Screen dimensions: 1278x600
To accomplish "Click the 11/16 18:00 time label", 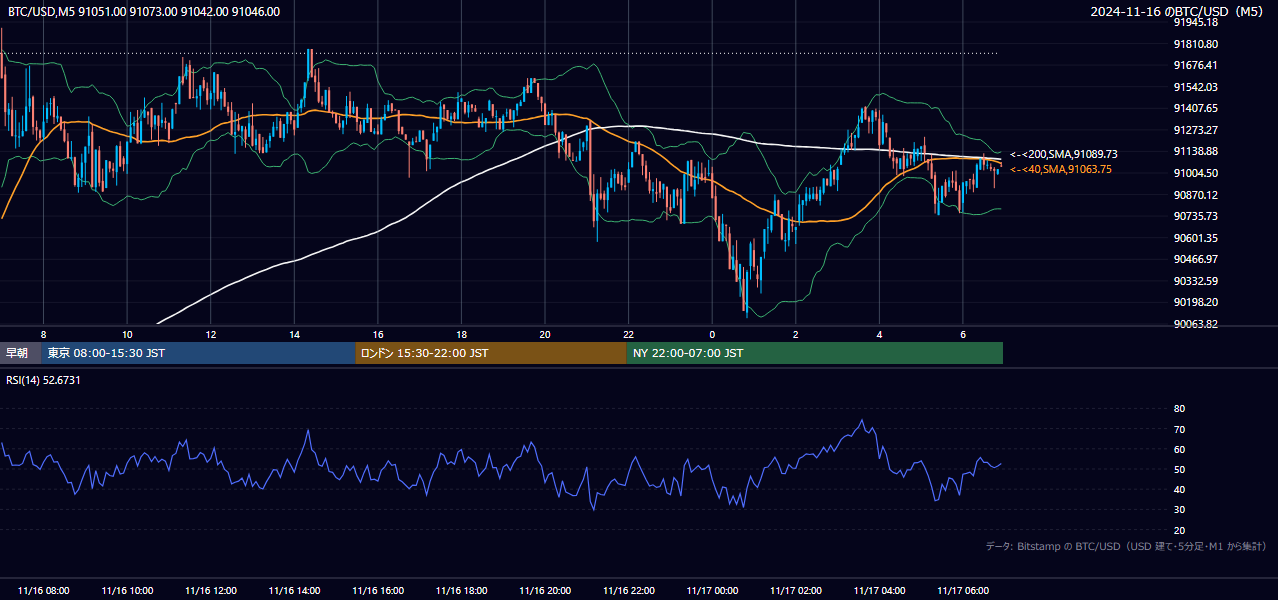I will 461,591.
